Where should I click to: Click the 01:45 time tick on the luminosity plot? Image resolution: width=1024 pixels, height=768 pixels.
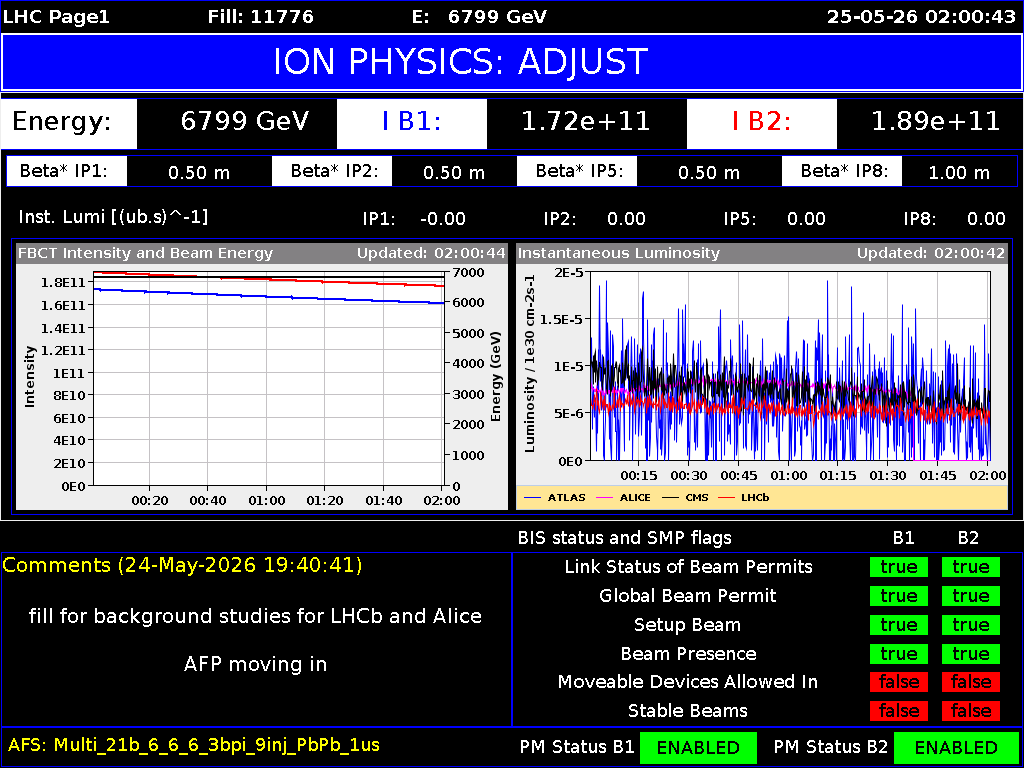point(938,475)
